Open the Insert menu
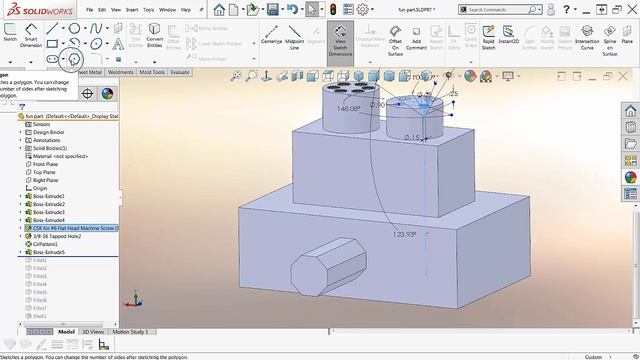640x360 pixels. tap(132, 10)
